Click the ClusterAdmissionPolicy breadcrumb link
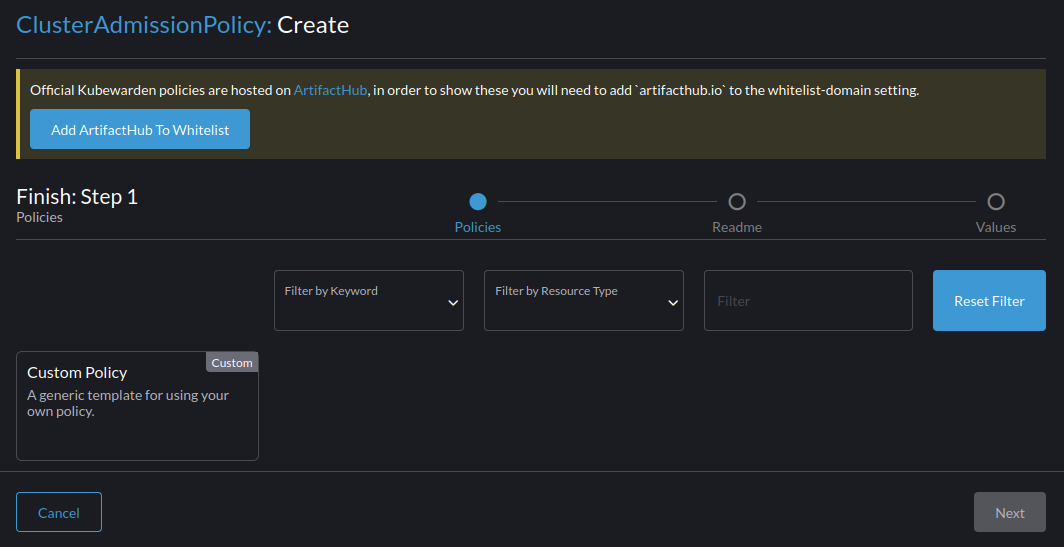The width and height of the screenshot is (1064, 547). [143, 25]
